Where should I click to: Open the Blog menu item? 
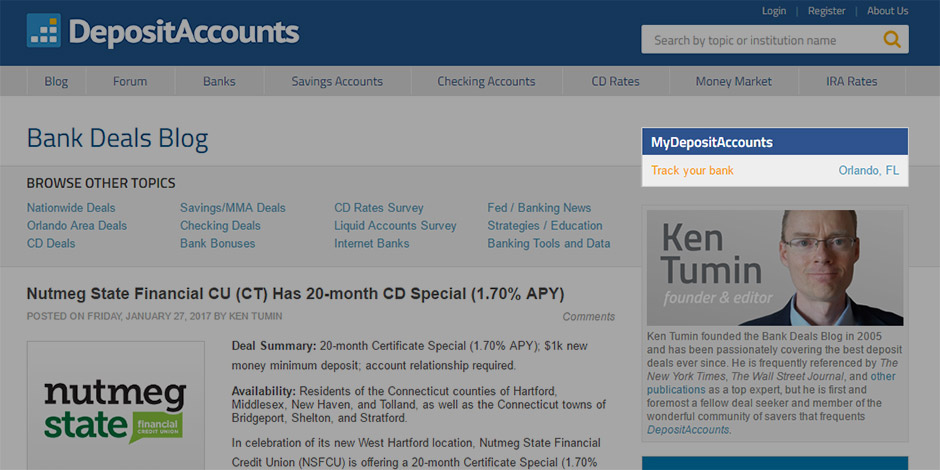[x=56, y=82]
